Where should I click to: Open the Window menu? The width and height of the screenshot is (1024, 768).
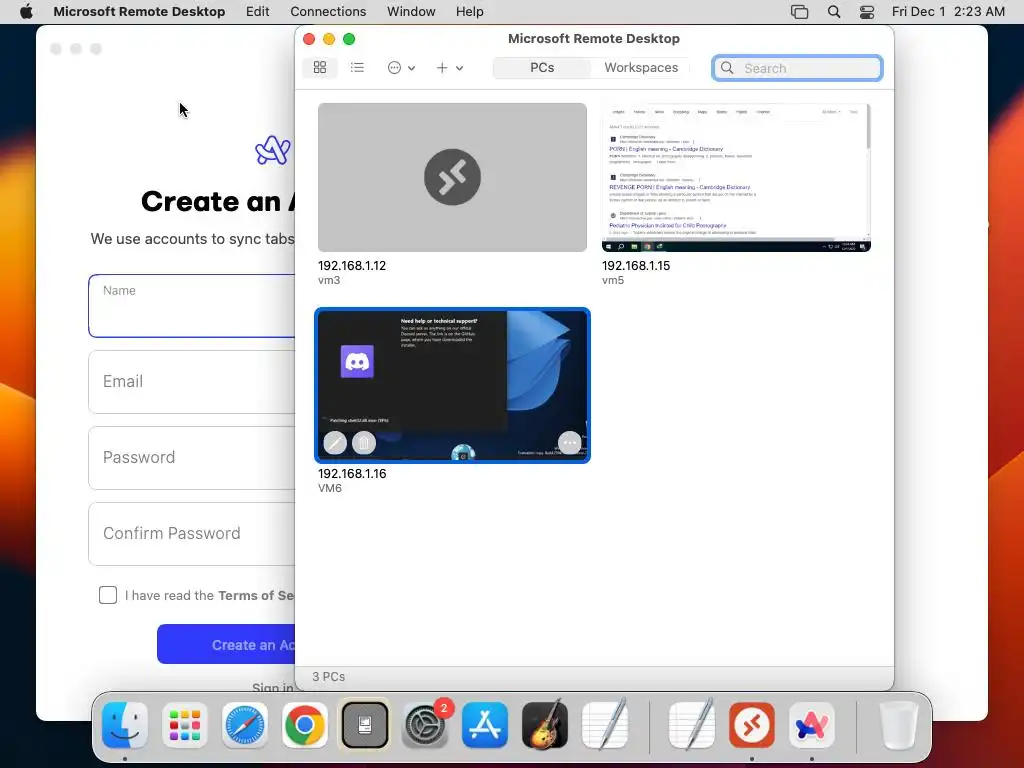point(411,12)
